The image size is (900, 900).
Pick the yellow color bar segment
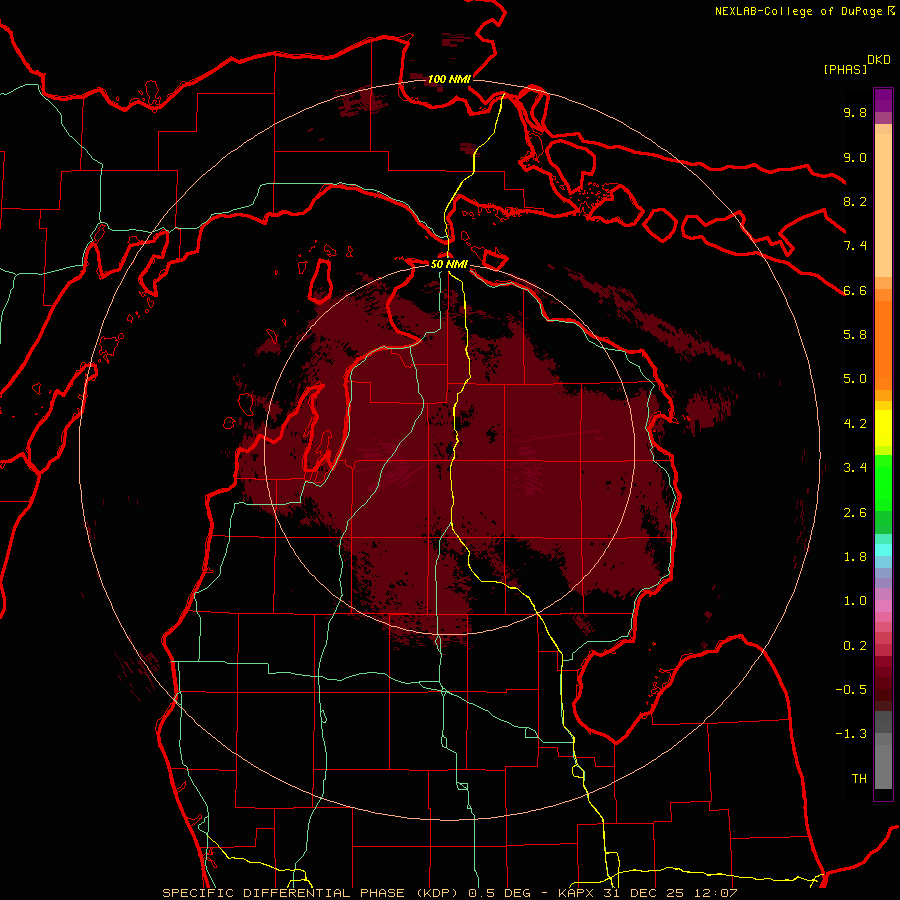(x=883, y=428)
